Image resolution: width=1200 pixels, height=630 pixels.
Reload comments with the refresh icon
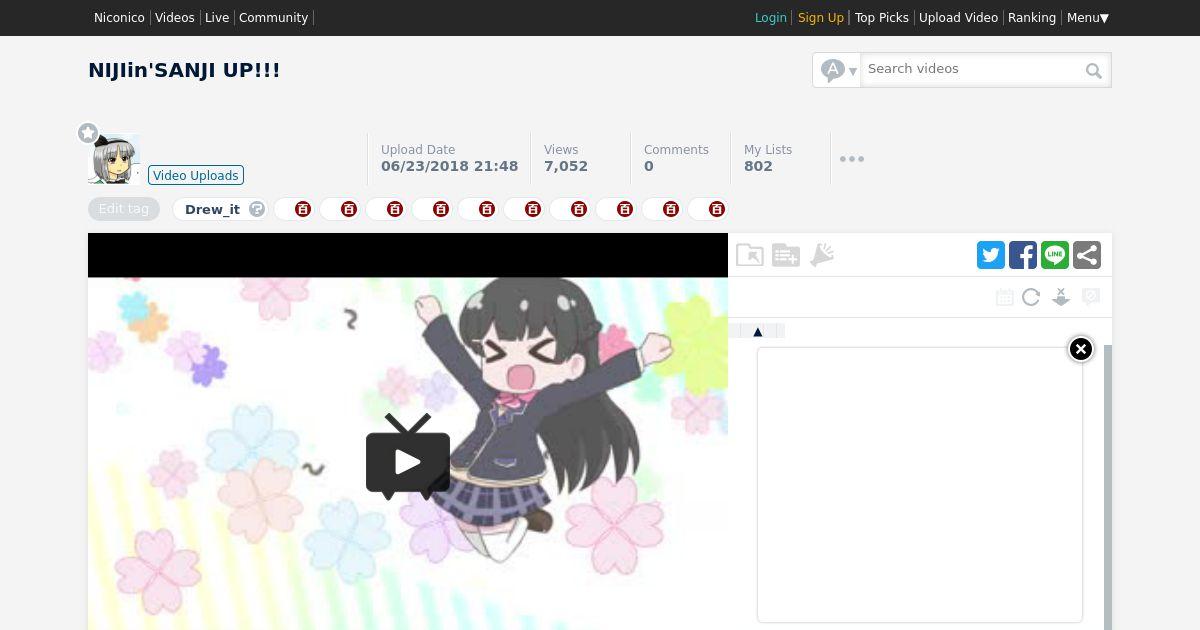(1031, 297)
